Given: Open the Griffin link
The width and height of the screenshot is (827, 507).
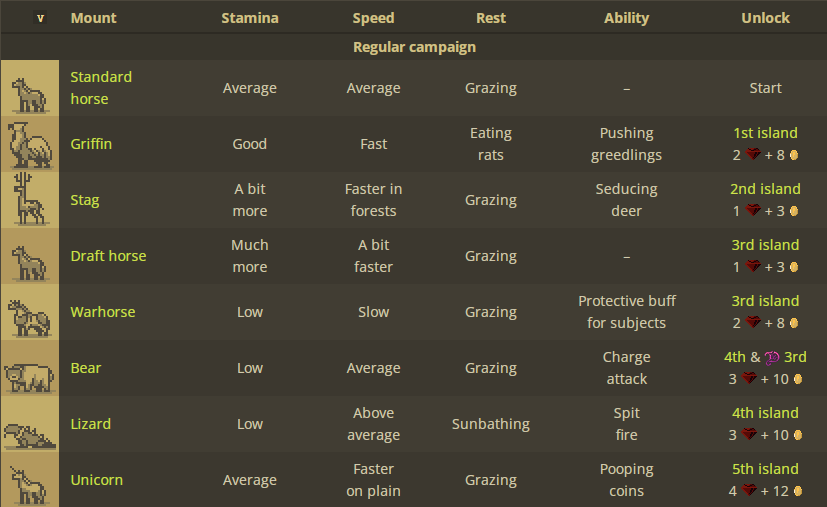Looking at the screenshot, I should click(91, 144).
